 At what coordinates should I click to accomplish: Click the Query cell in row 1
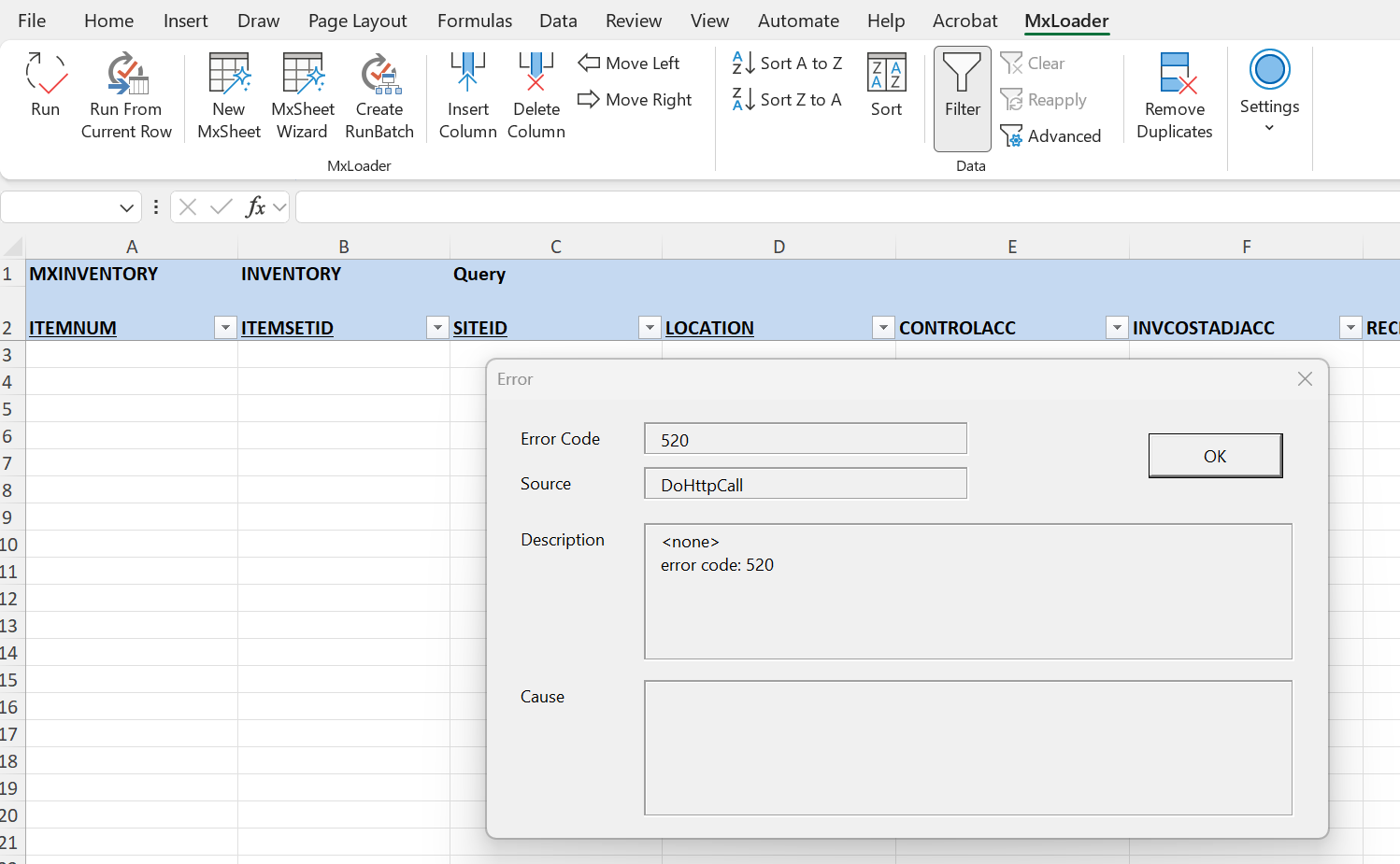(556, 274)
